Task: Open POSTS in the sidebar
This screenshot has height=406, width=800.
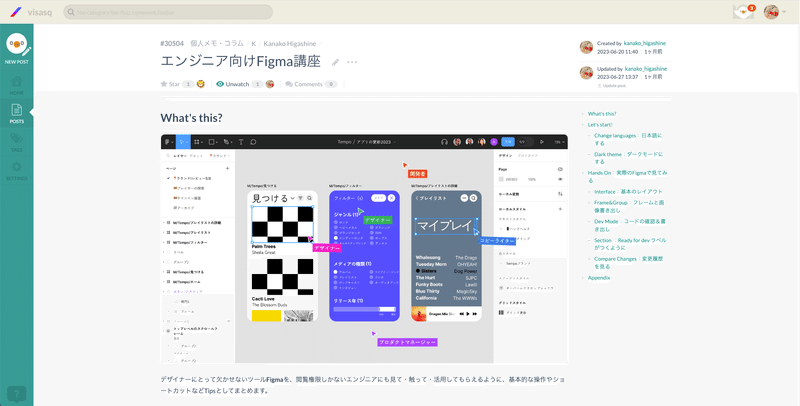Action: coord(16,114)
